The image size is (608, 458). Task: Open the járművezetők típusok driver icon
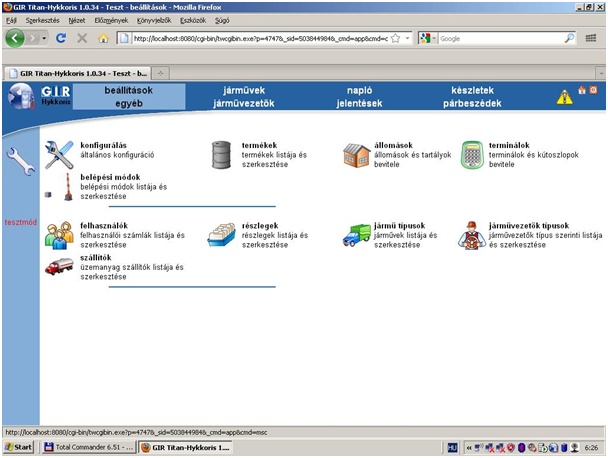click(472, 235)
